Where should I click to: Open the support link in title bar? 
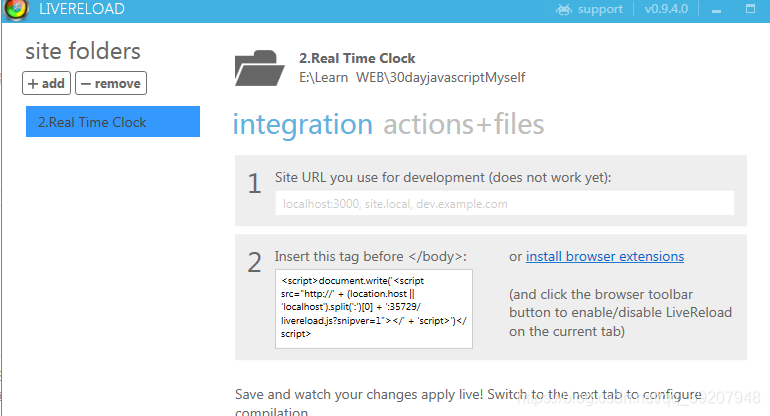pyautogui.click(x=600, y=9)
